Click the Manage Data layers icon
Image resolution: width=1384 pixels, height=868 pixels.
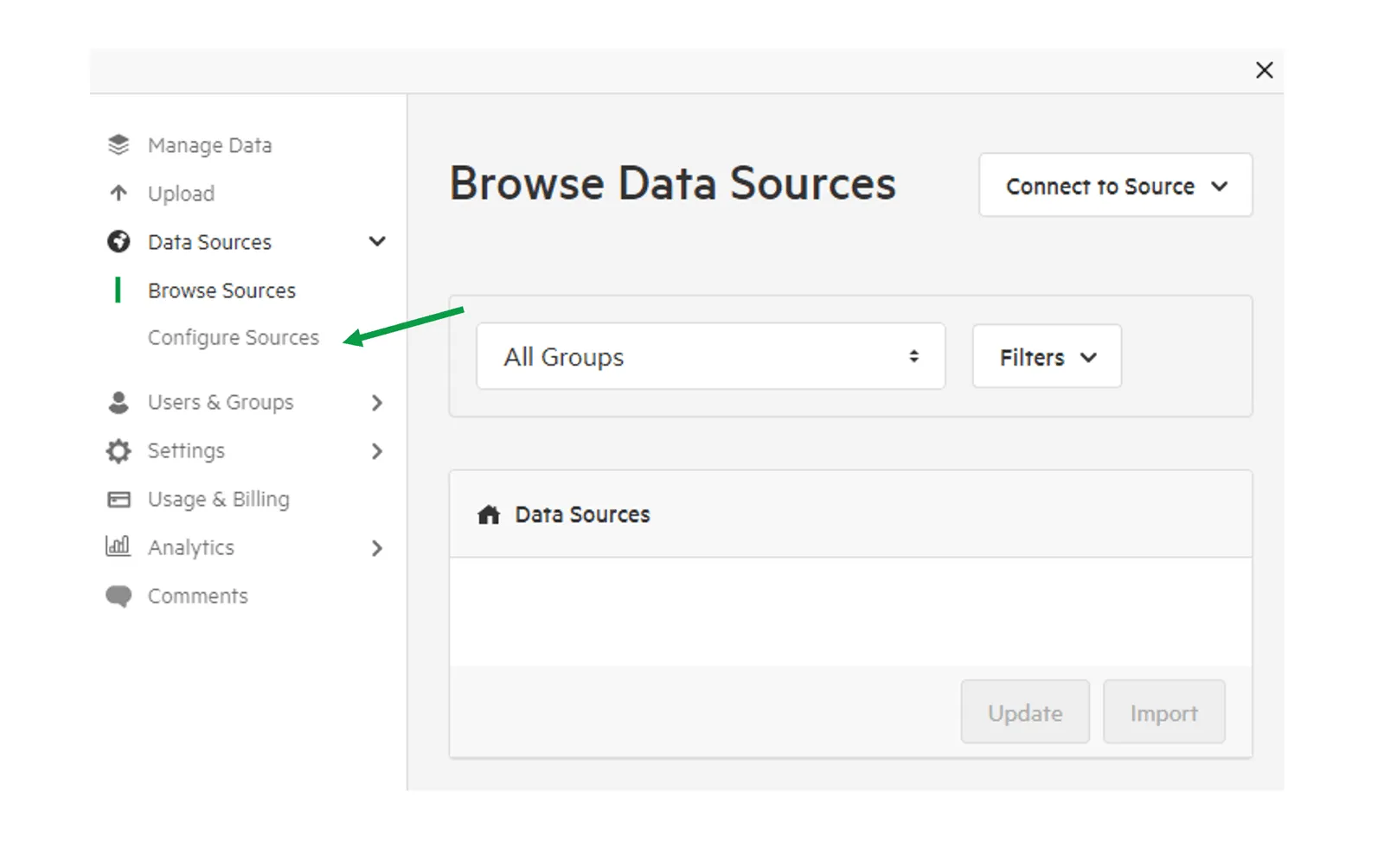tap(119, 145)
